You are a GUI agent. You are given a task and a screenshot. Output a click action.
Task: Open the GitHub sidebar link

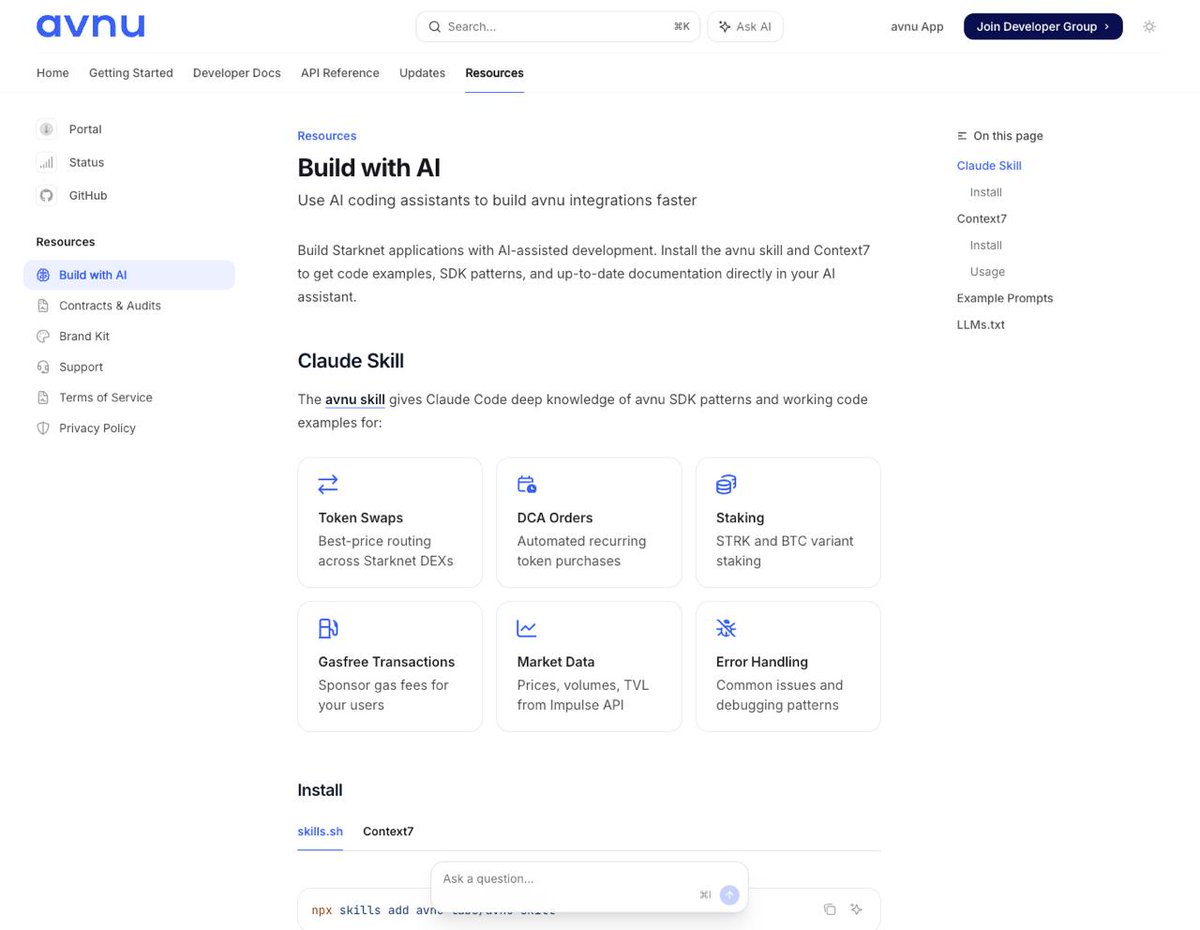click(x=88, y=195)
